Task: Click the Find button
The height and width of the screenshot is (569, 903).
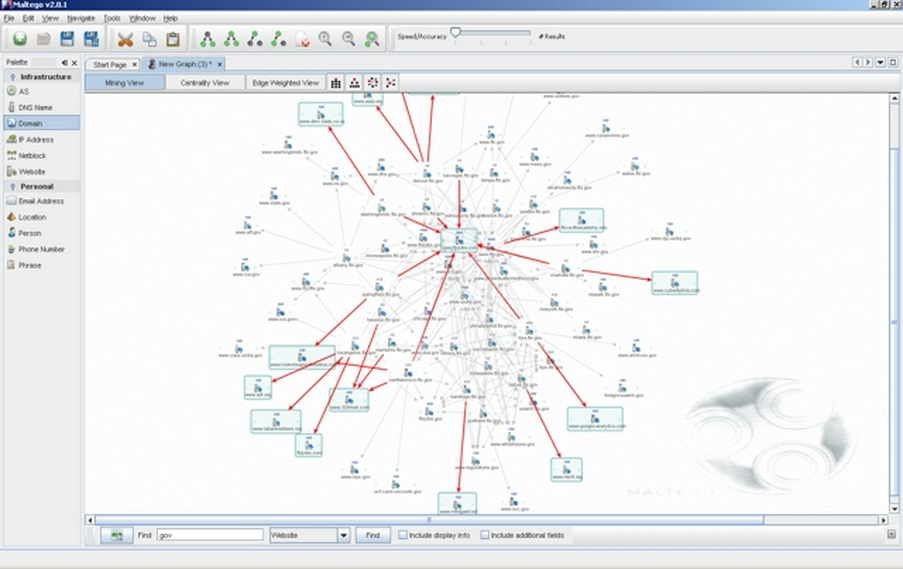Action: (373, 535)
